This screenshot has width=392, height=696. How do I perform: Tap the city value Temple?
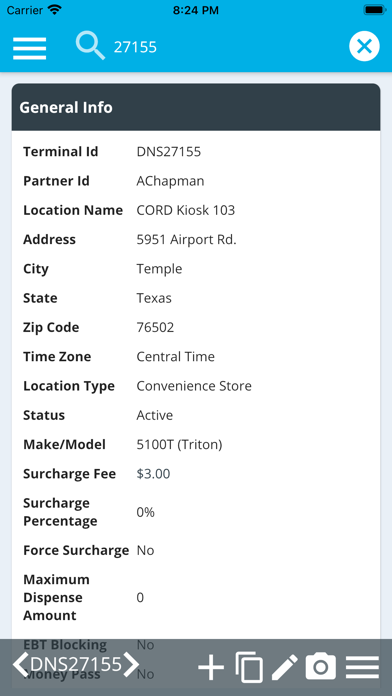[x=159, y=269]
